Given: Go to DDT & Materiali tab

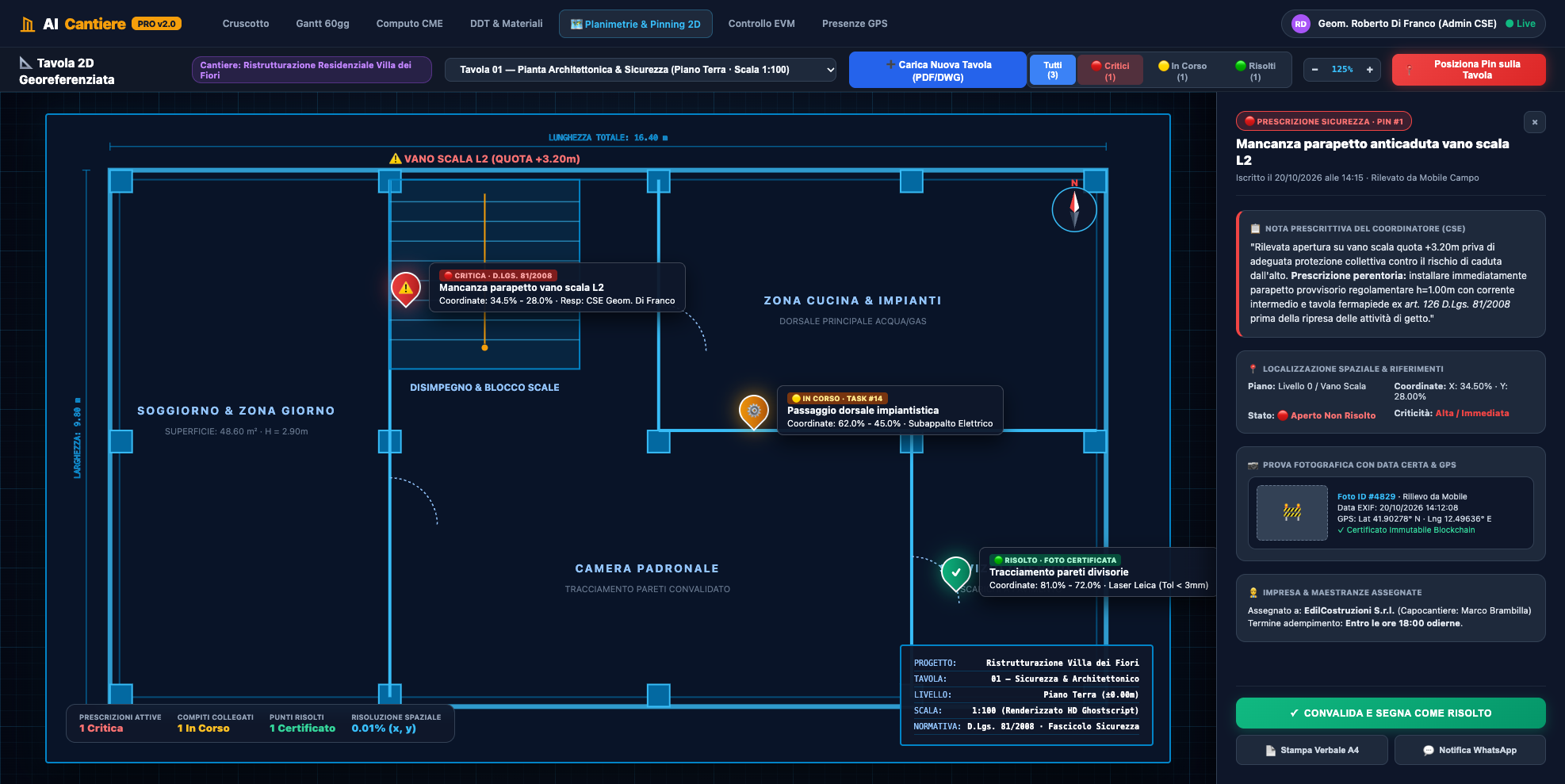Looking at the screenshot, I should point(507,24).
